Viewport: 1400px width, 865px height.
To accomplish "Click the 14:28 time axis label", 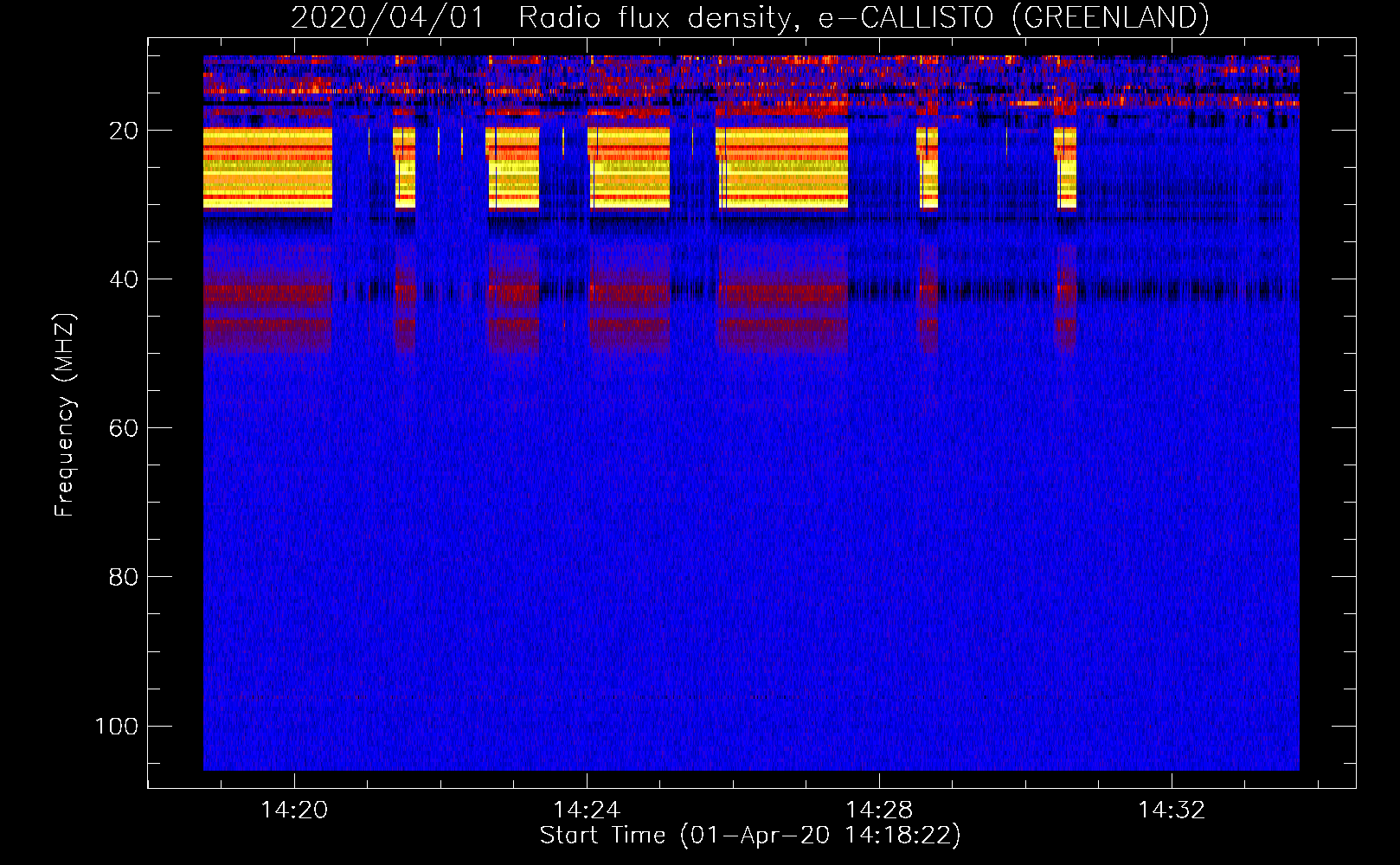I will (879, 810).
